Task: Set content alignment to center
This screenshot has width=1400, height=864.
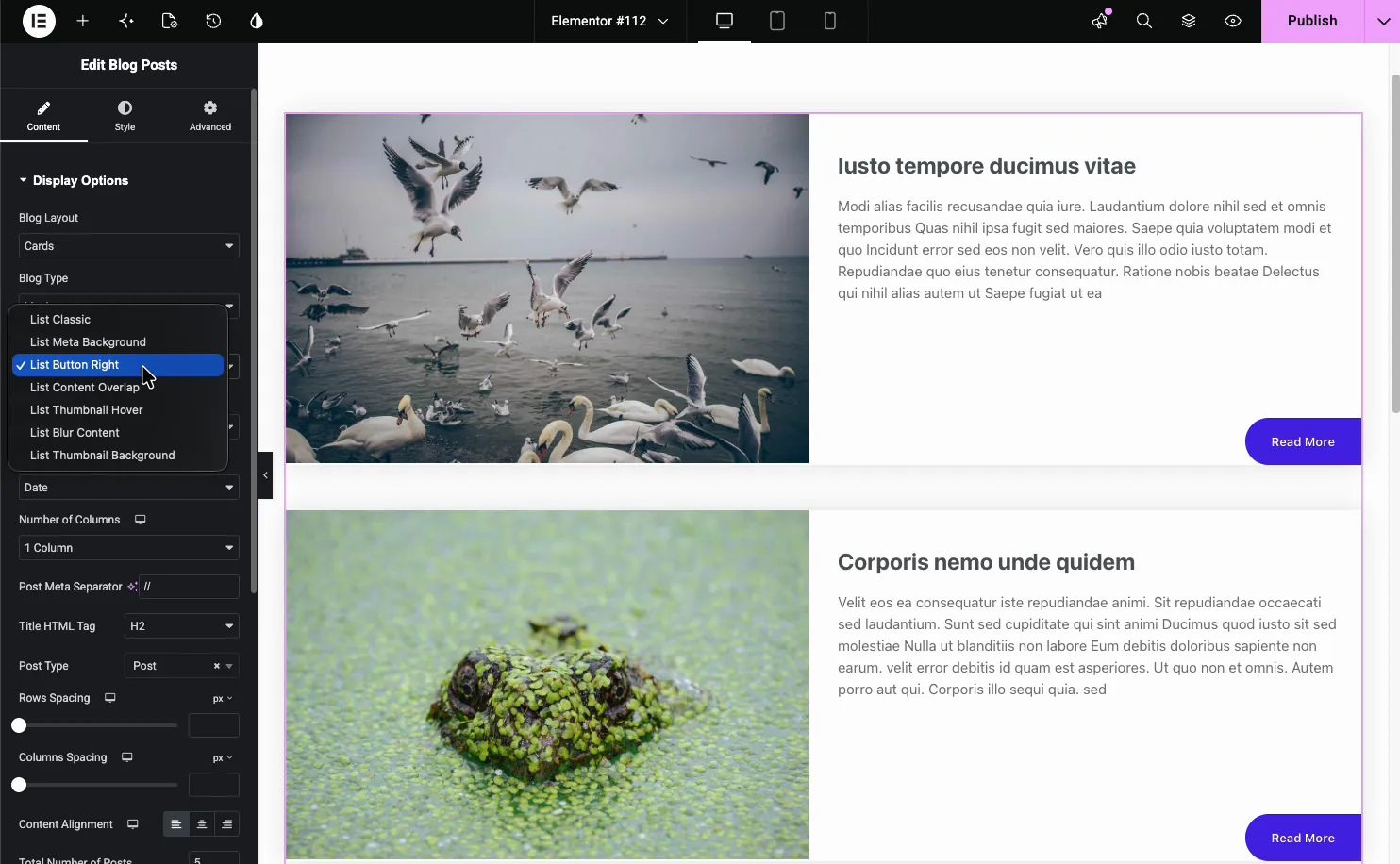Action: pos(201,824)
